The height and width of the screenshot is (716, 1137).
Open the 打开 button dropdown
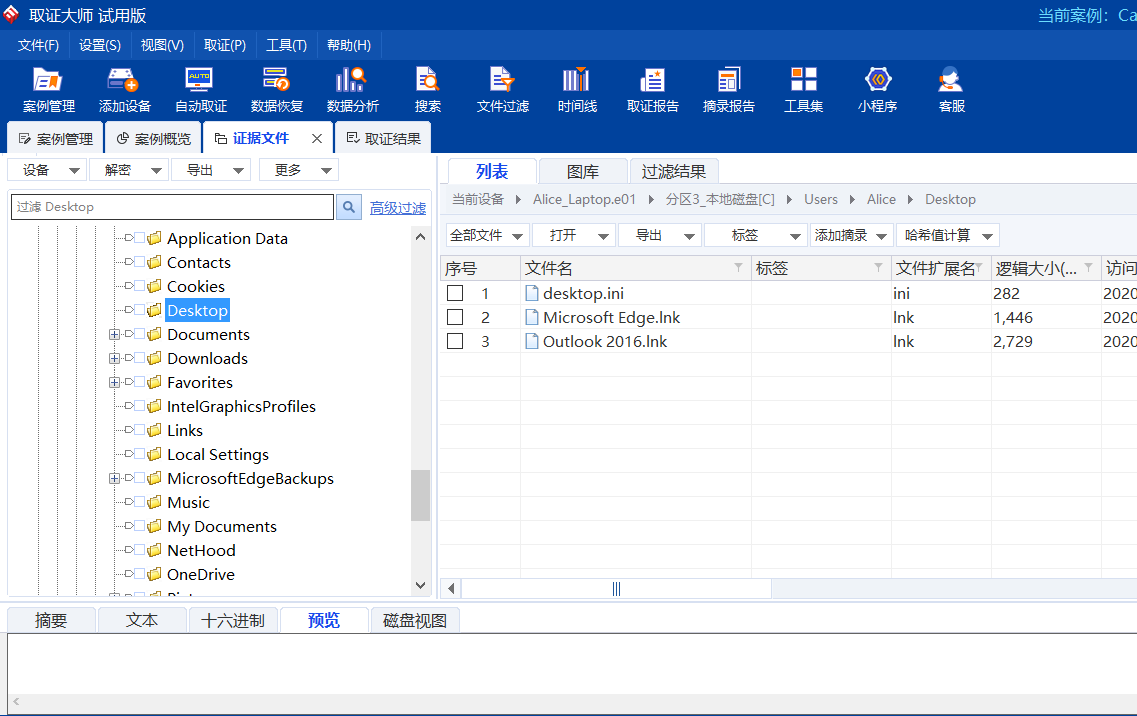click(x=574, y=235)
